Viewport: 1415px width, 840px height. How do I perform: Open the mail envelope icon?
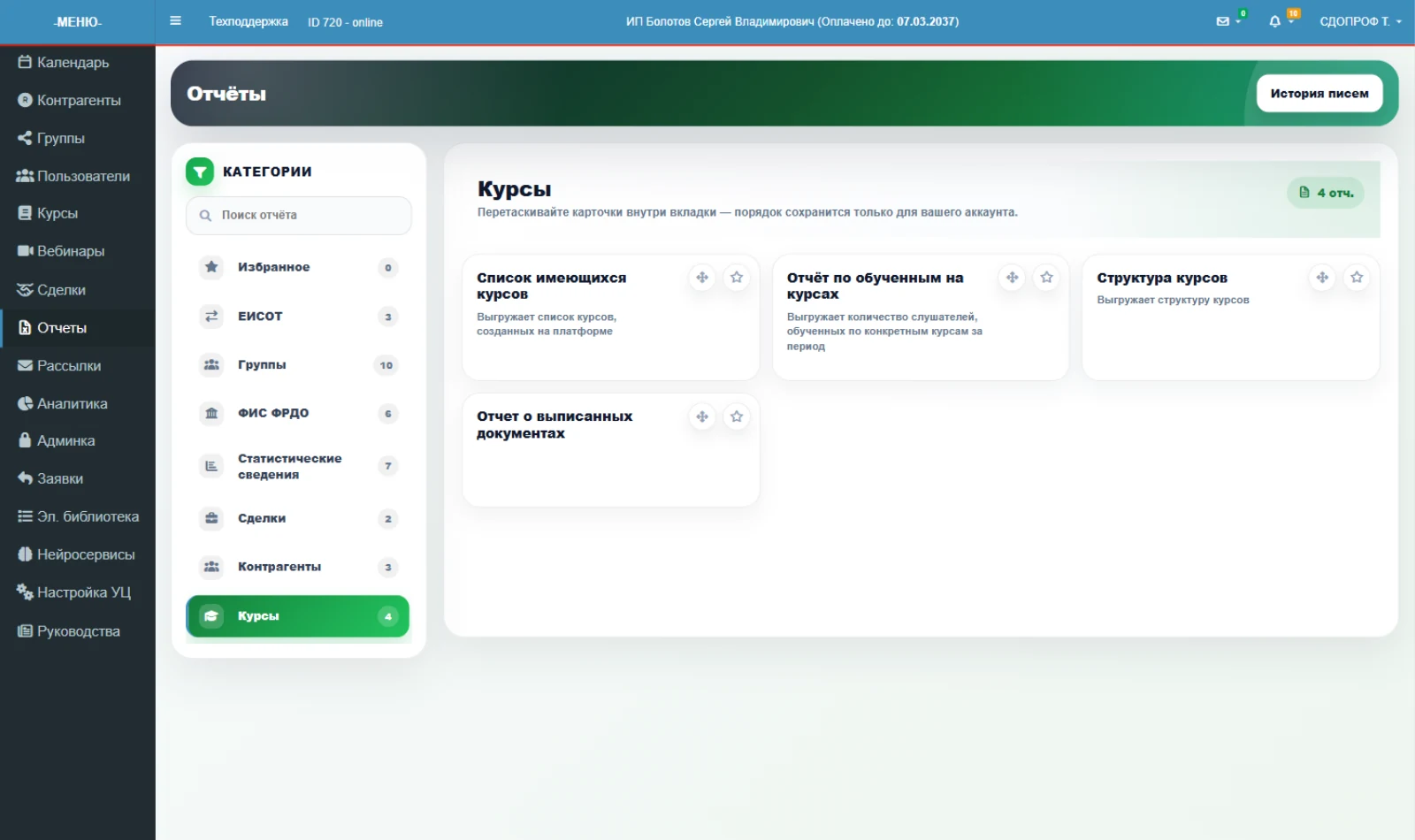1222,21
